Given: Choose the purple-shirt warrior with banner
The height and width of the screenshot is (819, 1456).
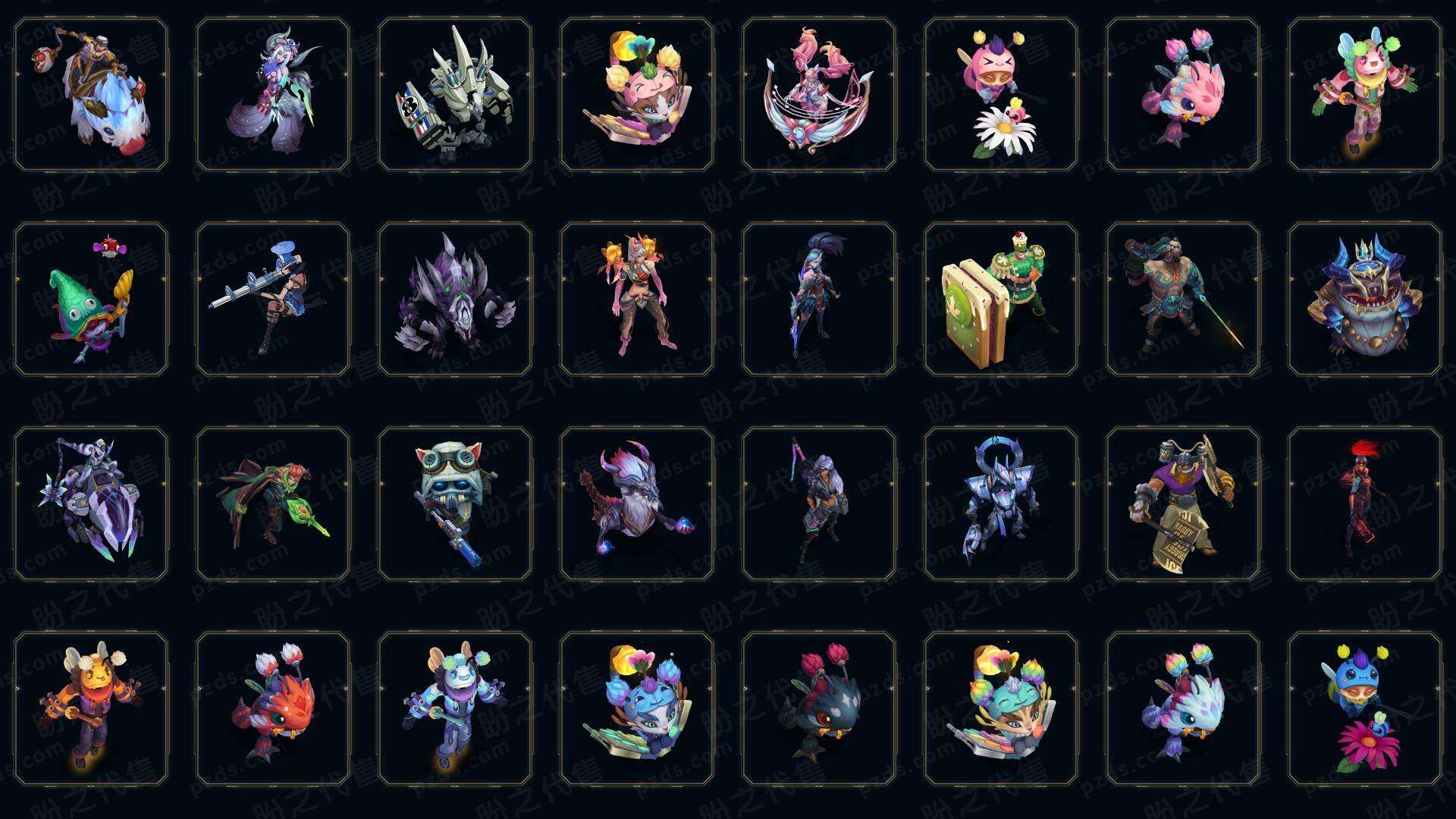Looking at the screenshot, I should click(1183, 504).
